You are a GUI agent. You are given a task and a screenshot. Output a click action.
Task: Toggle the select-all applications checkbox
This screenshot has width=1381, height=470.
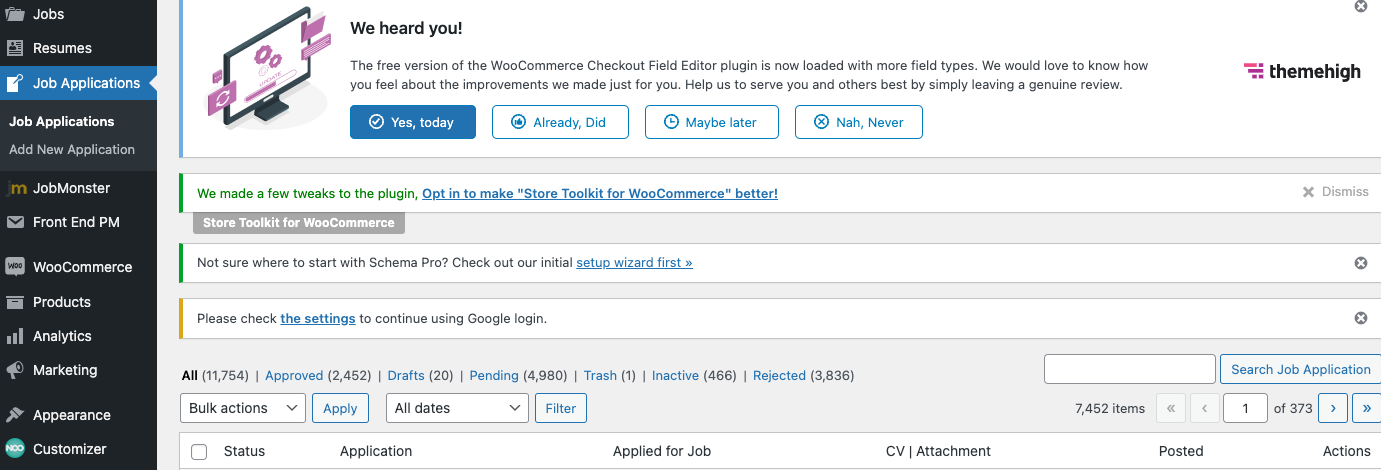199,452
